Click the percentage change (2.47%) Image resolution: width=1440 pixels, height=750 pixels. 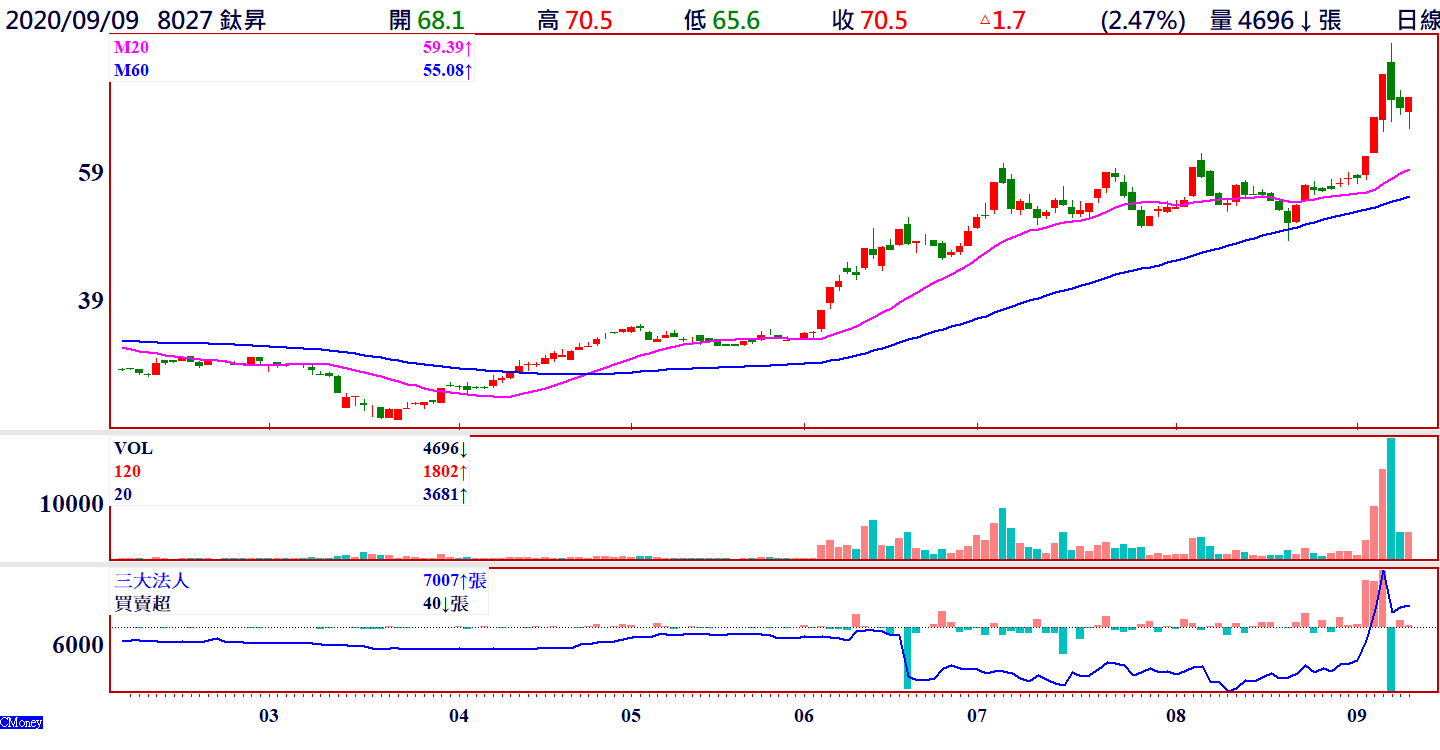point(1143,20)
